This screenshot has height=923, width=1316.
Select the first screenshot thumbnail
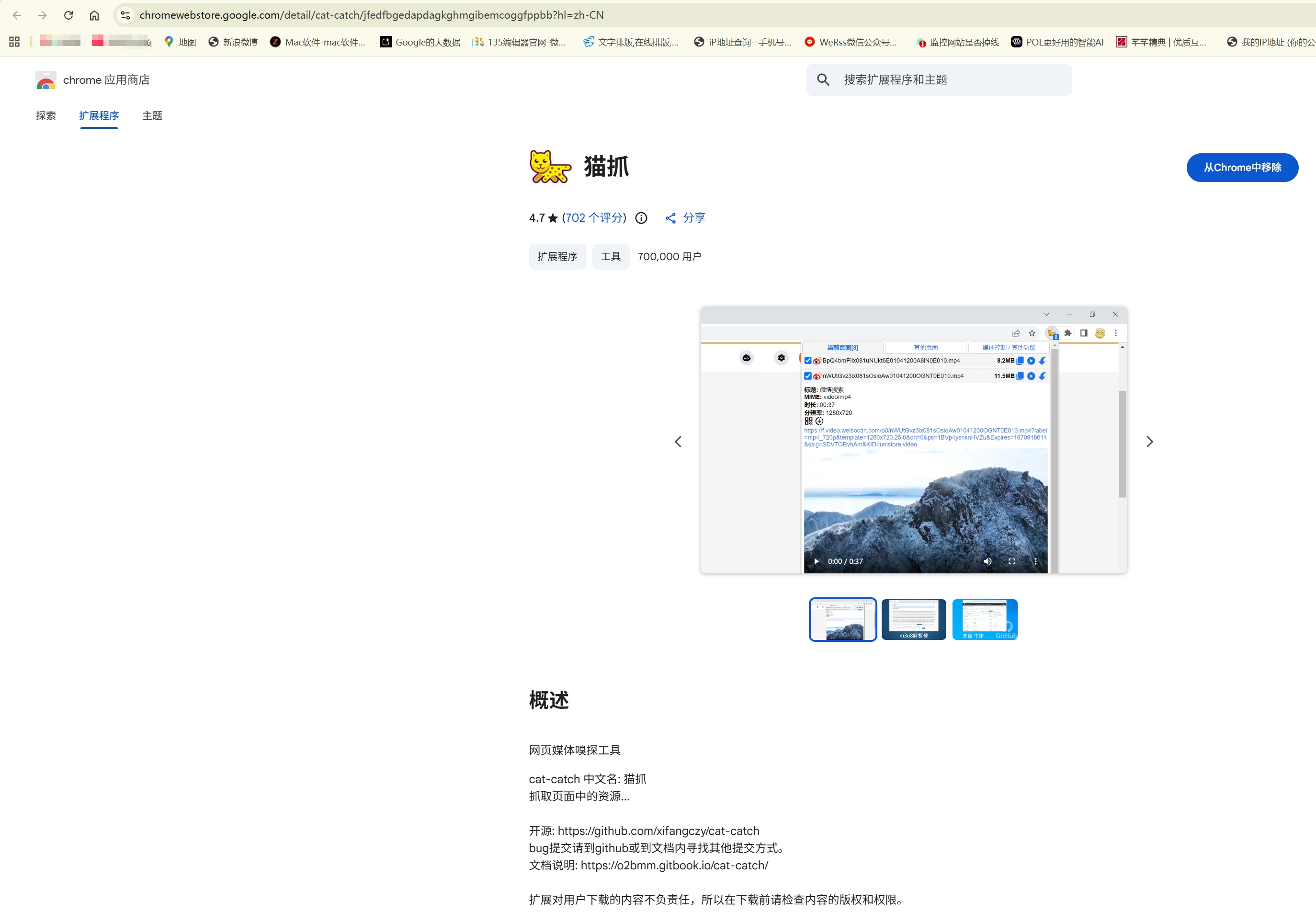[x=842, y=619]
